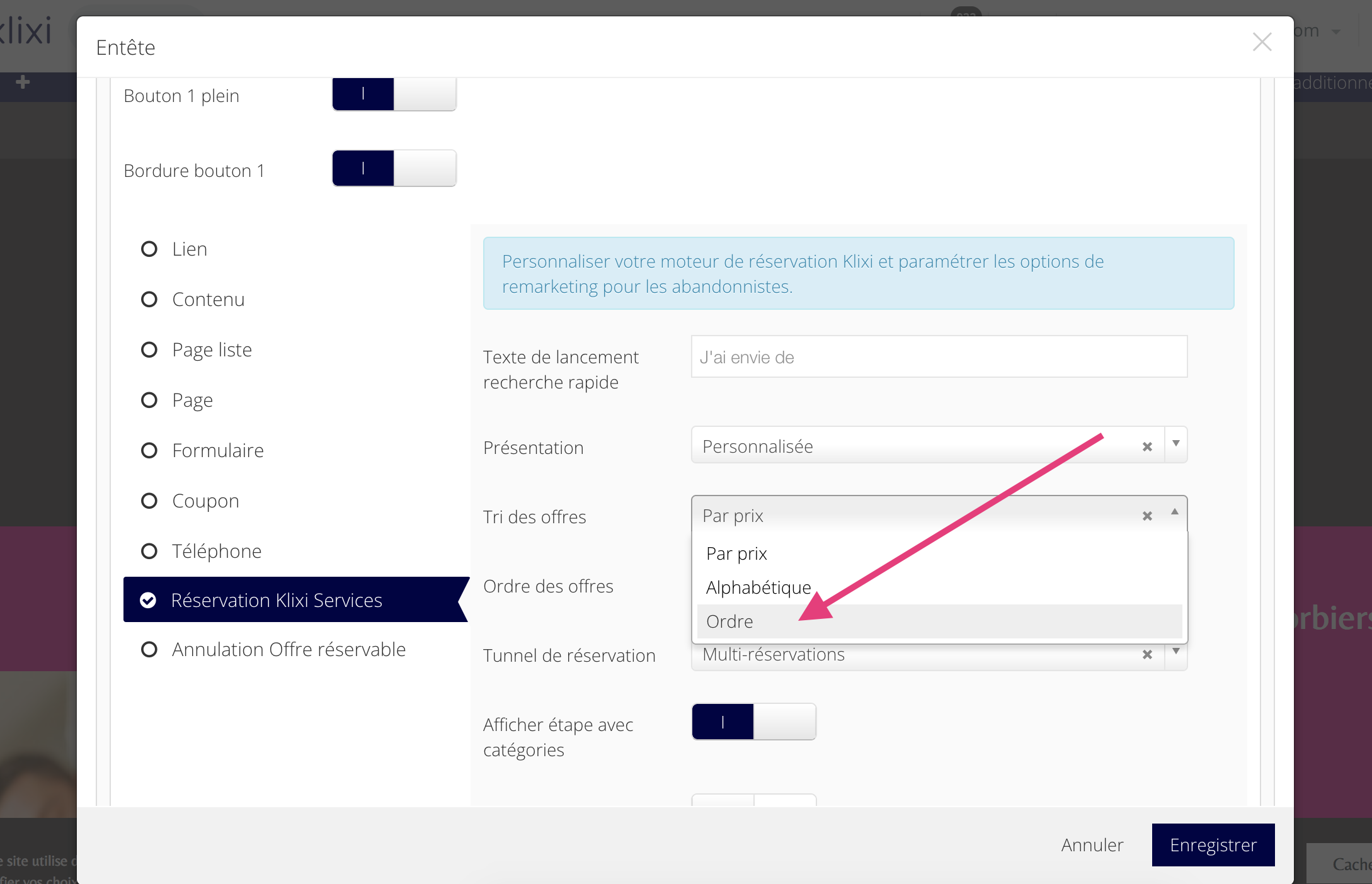Clear the Tri des offres selection x icon
Screen dimensions: 1372x884
(1147, 516)
